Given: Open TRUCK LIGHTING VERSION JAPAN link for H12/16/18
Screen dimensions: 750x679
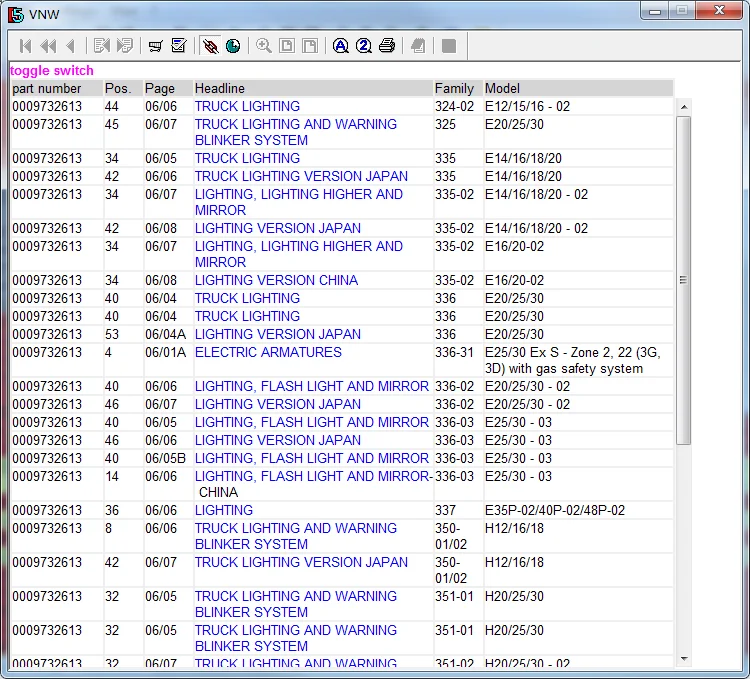Looking at the screenshot, I should 301,562.
